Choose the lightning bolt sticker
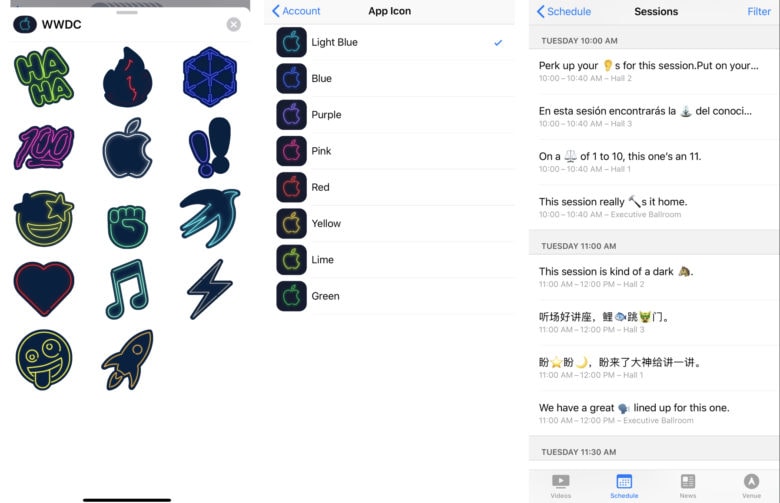This screenshot has width=780, height=503. tap(209, 289)
